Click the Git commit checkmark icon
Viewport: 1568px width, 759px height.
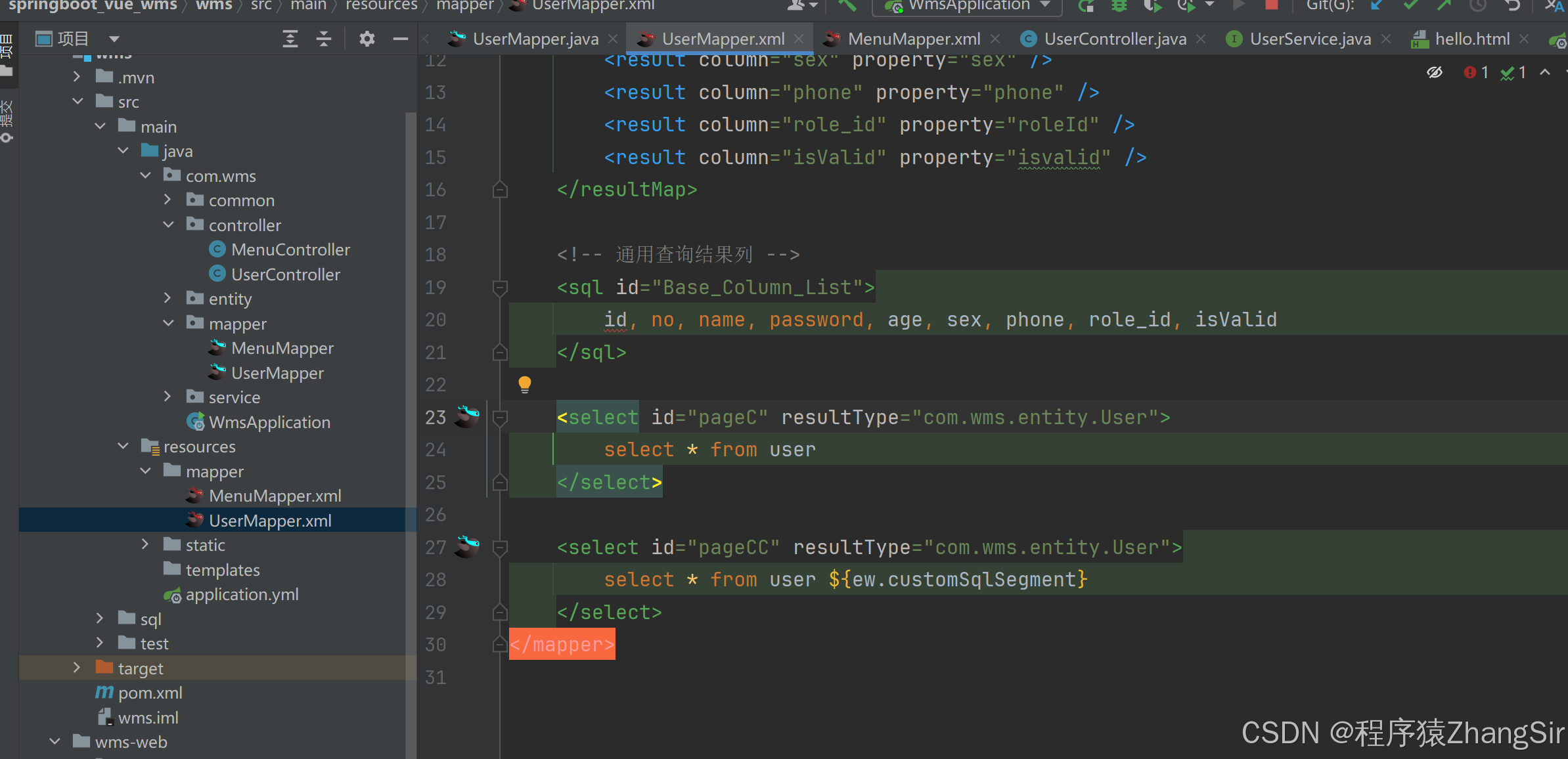tap(1410, 5)
